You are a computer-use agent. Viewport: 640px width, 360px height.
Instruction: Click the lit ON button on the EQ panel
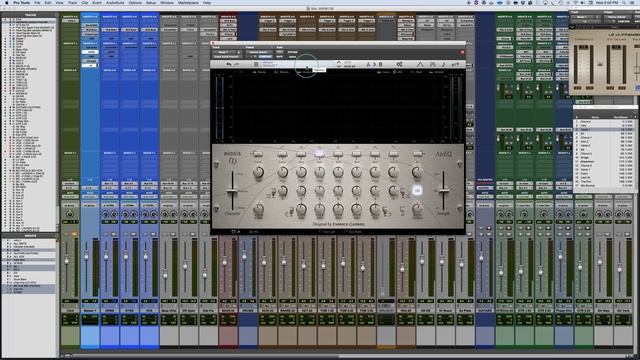pyautogui.click(x=417, y=190)
